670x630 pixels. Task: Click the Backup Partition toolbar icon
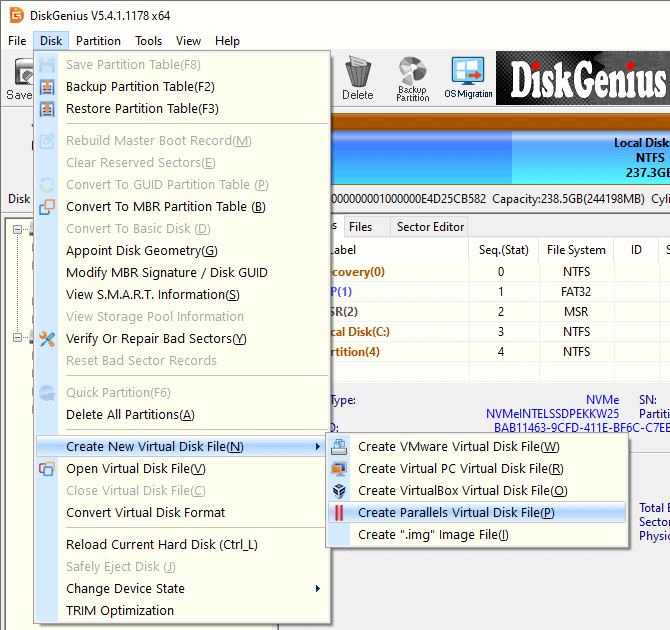tap(412, 78)
